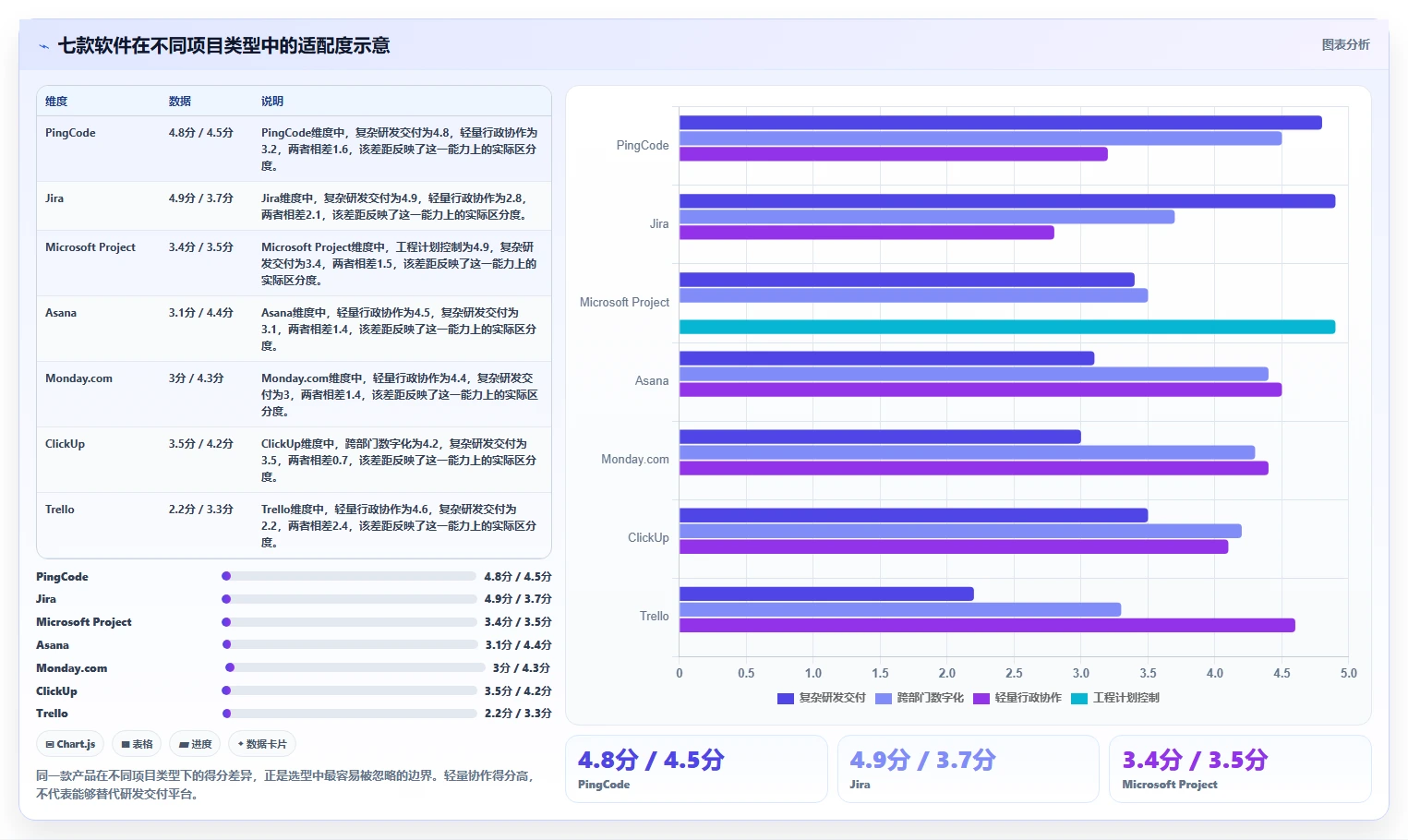
Task: Click the cyan 工程计划控制 bar for Microsoft Project
Action: [x=1007, y=327]
